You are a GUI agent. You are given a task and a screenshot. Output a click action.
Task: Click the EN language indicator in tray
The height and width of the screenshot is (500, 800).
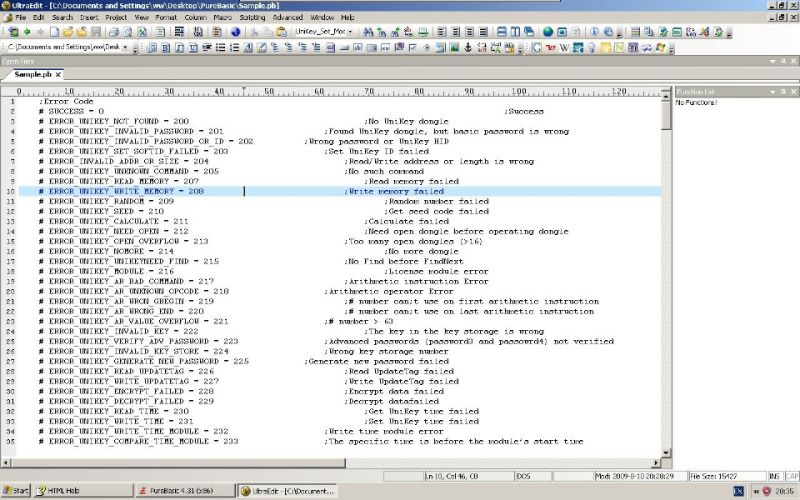[x=738, y=491]
